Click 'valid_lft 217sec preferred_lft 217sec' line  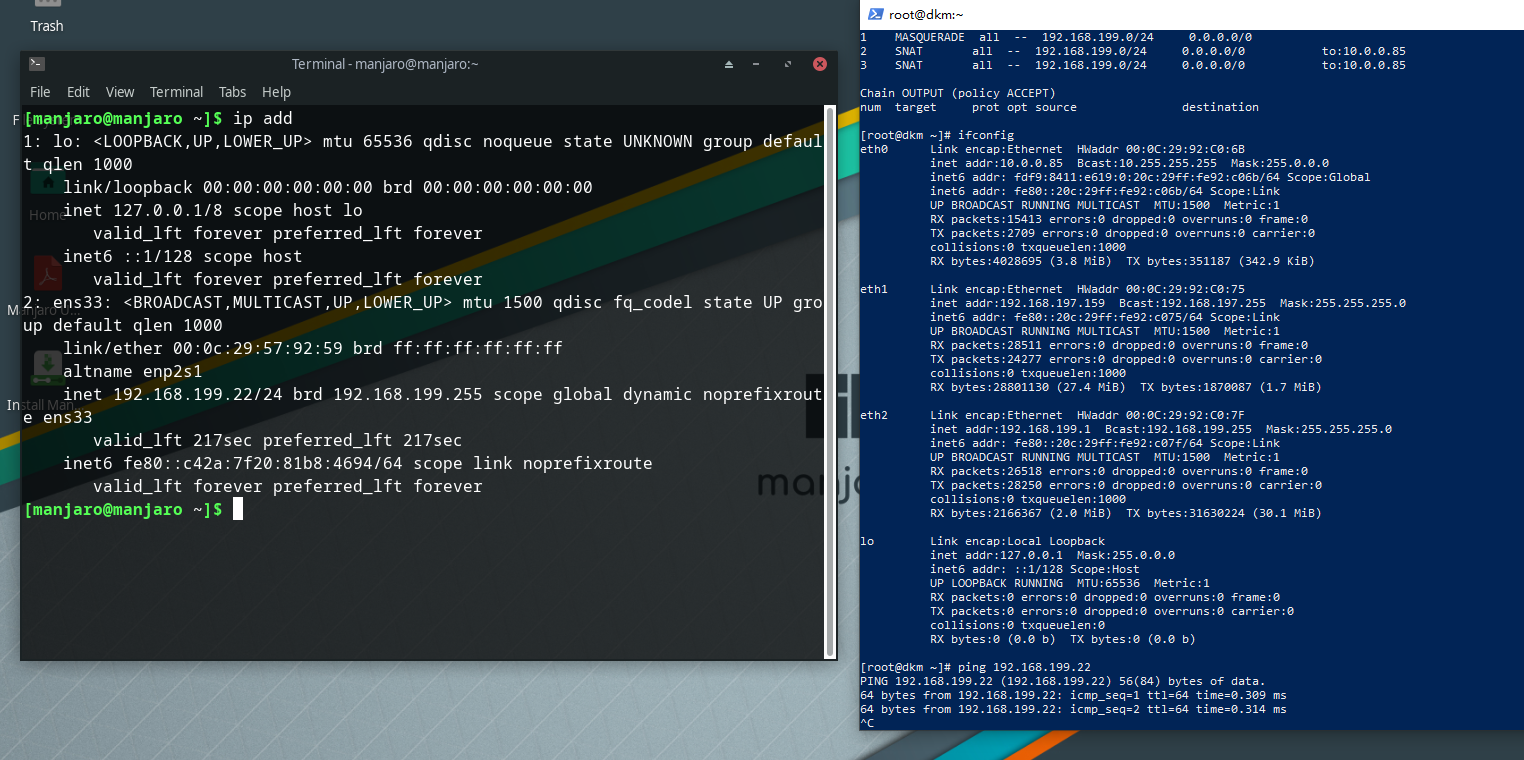click(278, 440)
